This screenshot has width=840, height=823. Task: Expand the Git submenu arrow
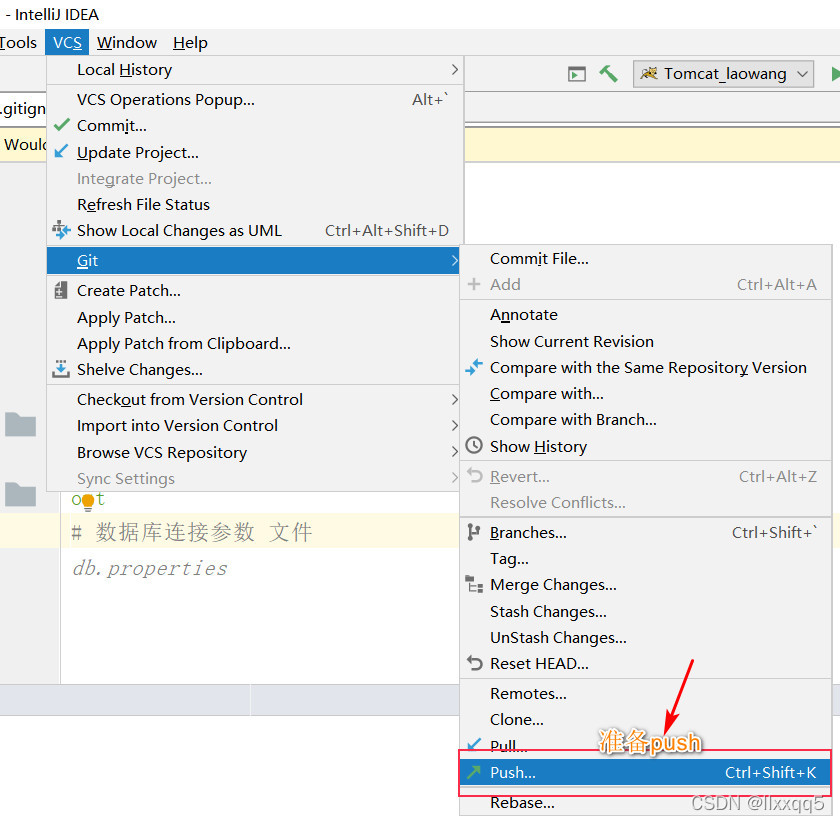click(x=454, y=260)
